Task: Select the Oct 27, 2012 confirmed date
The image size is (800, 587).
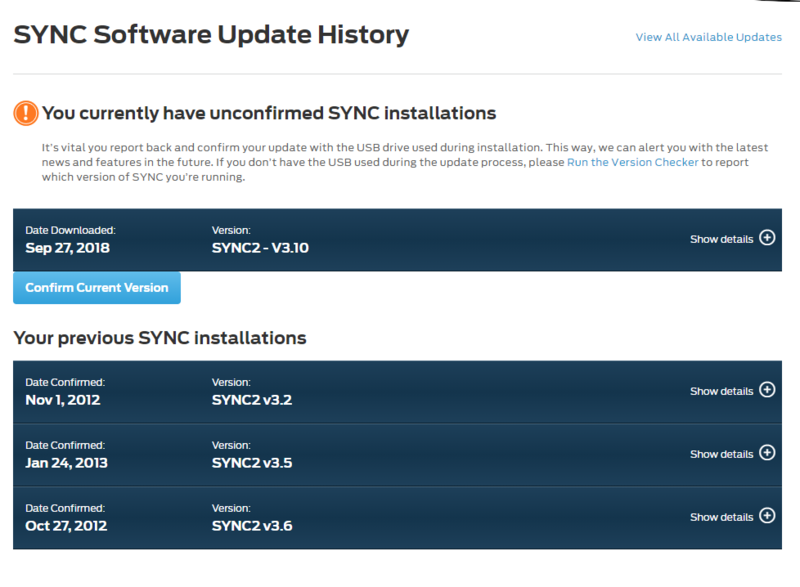Action: (66, 526)
